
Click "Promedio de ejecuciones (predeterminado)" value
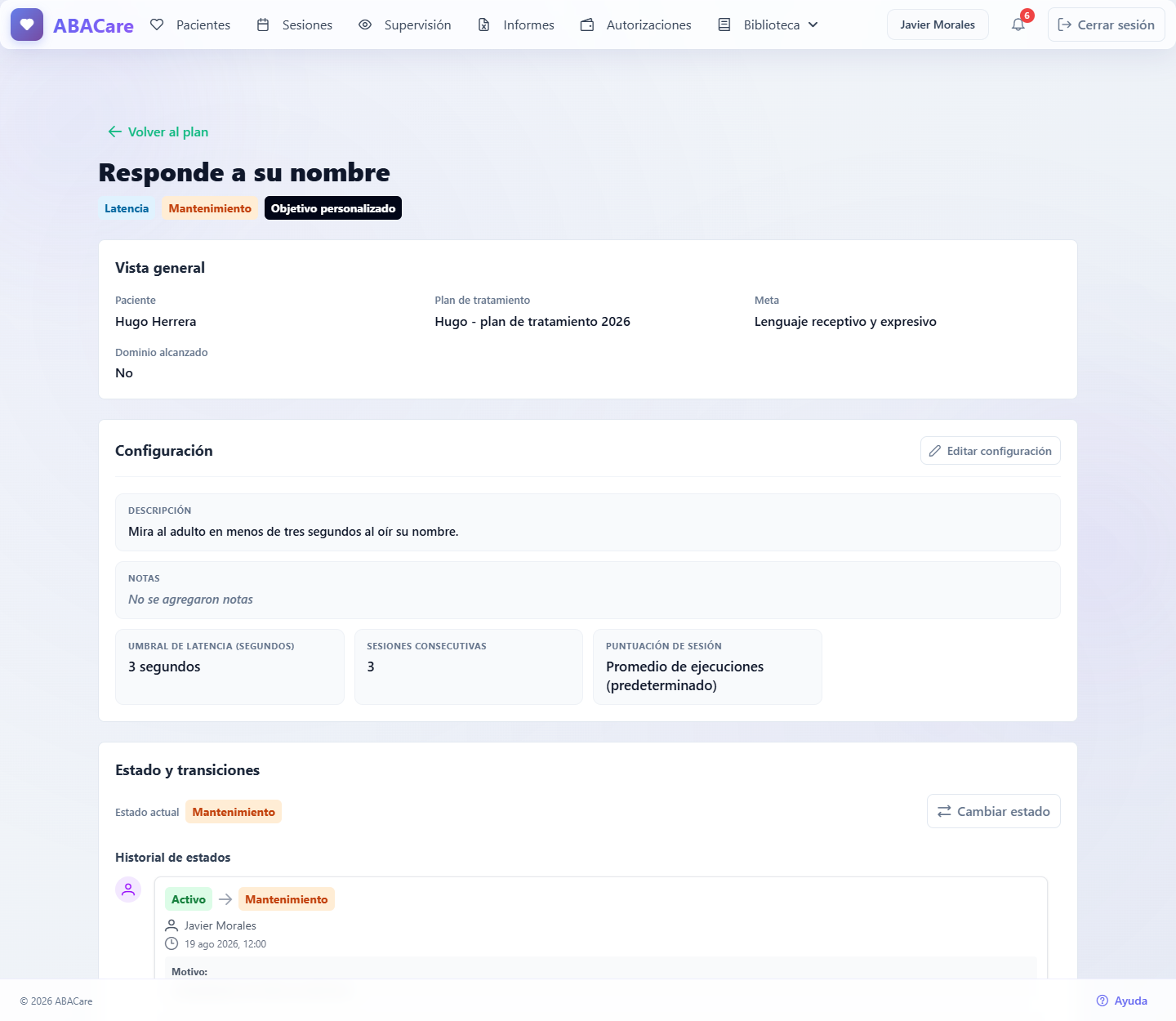pyautogui.click(x=684, y=675)
